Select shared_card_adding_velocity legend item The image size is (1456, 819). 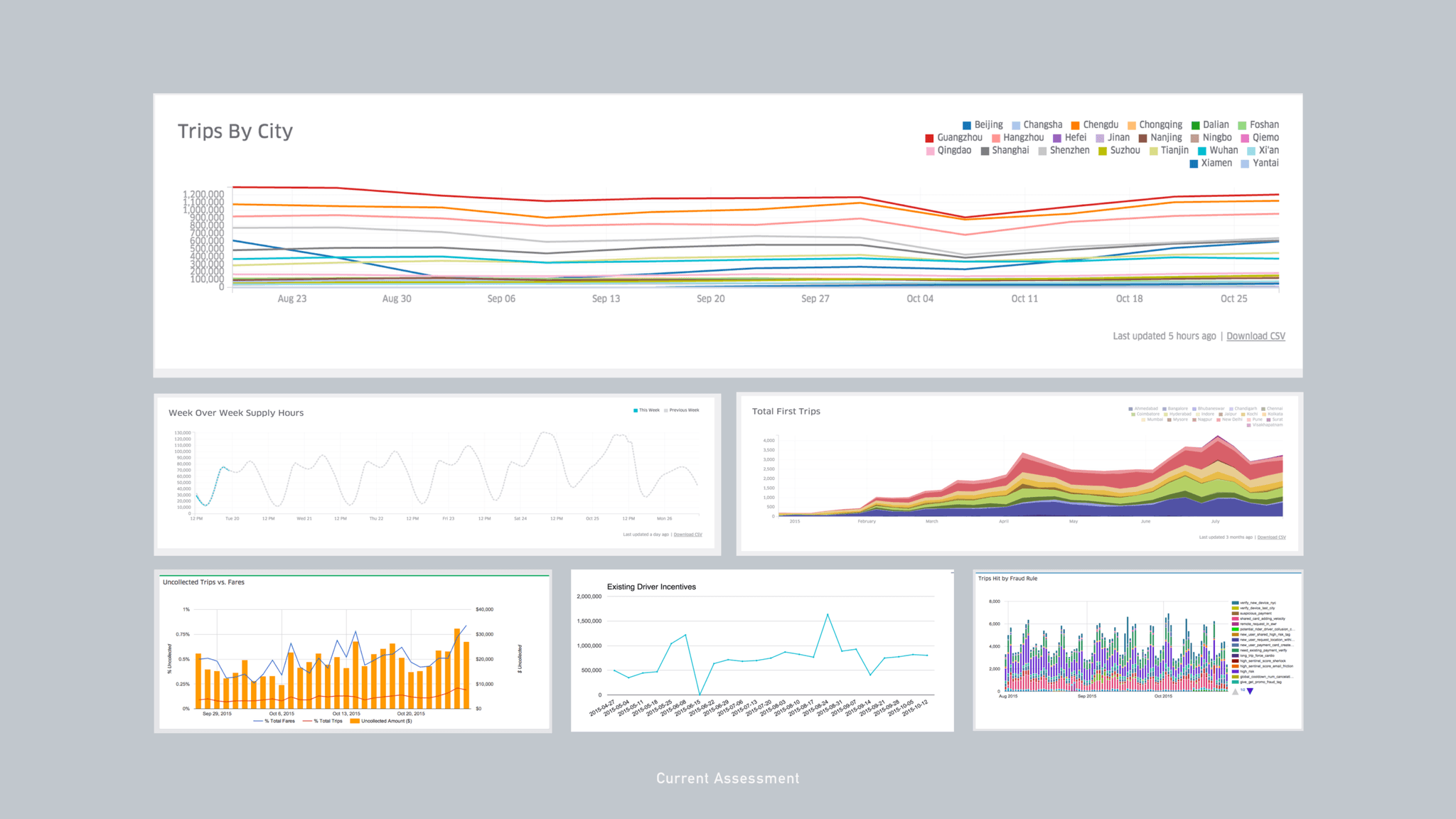(1258, 619)
